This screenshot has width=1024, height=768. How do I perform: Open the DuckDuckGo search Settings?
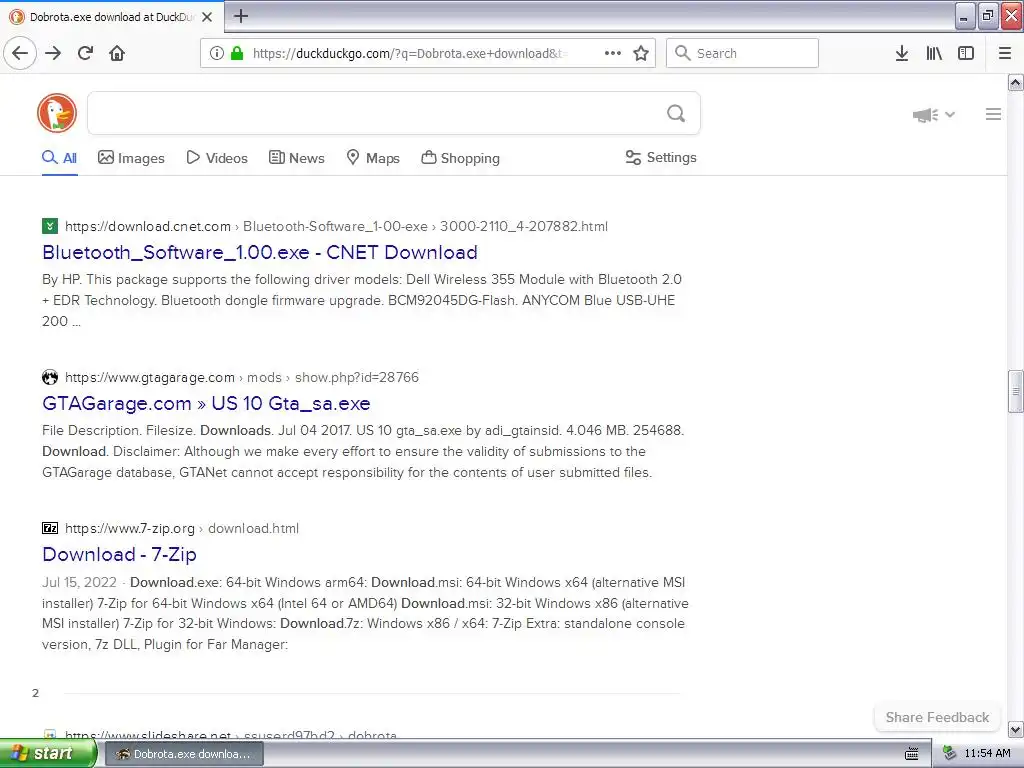(x=661, y=157)
